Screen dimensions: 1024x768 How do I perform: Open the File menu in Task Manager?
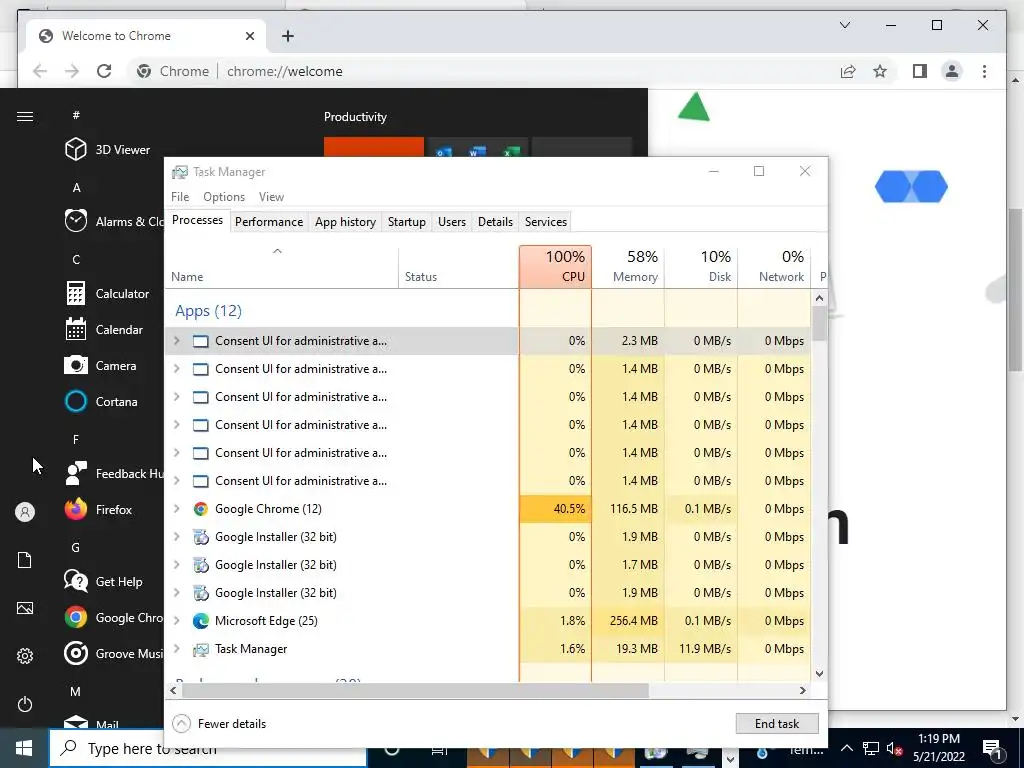(180, 197)
